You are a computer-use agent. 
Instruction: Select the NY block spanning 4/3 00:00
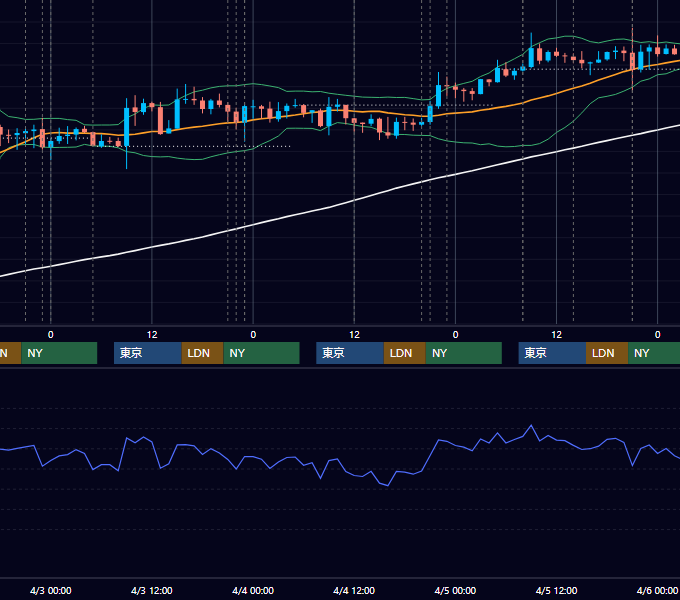click(x=59, y=353)
